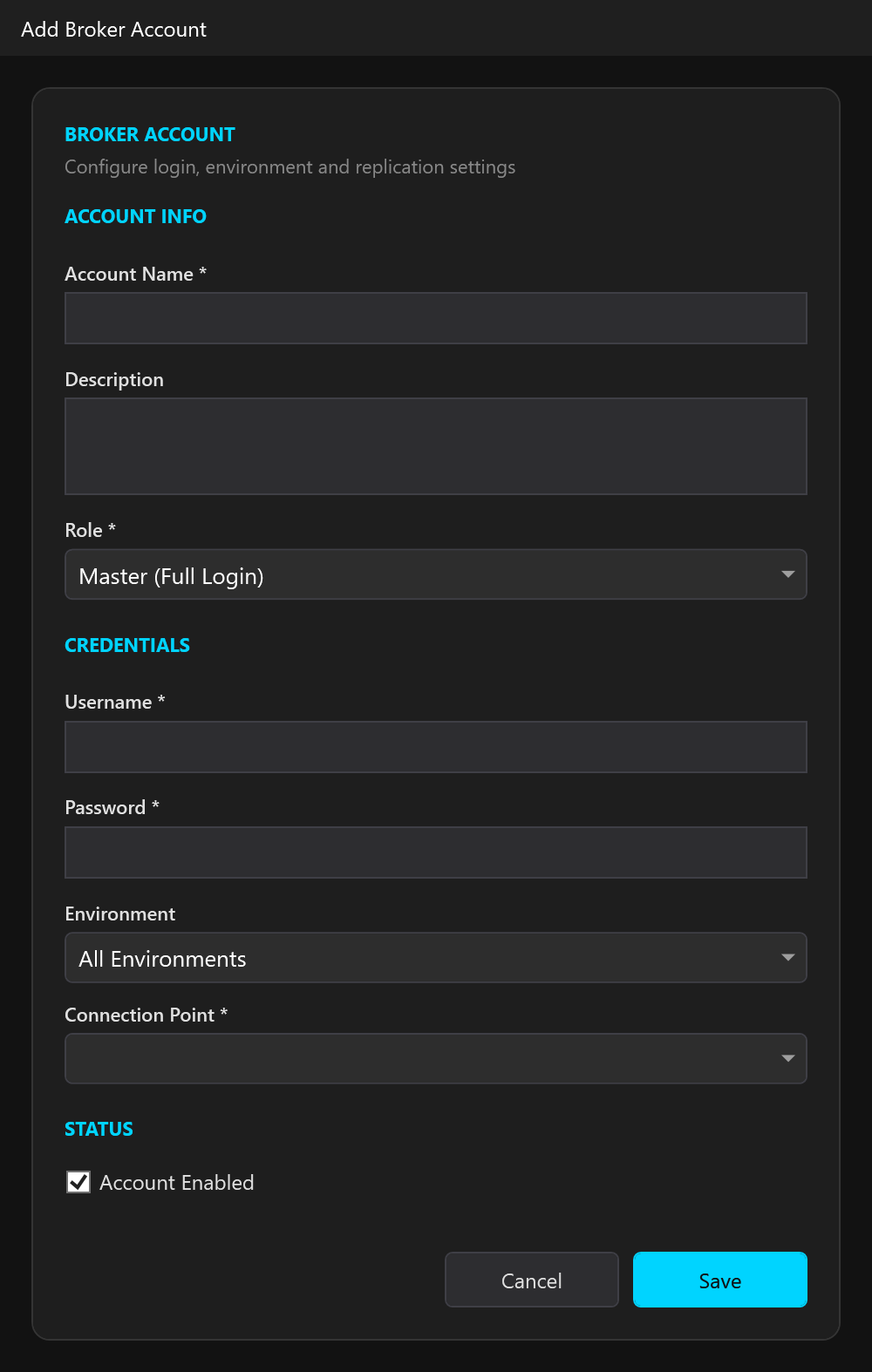
Task: Click the CREDENTIALS section heading
Action: pos(127,645)
